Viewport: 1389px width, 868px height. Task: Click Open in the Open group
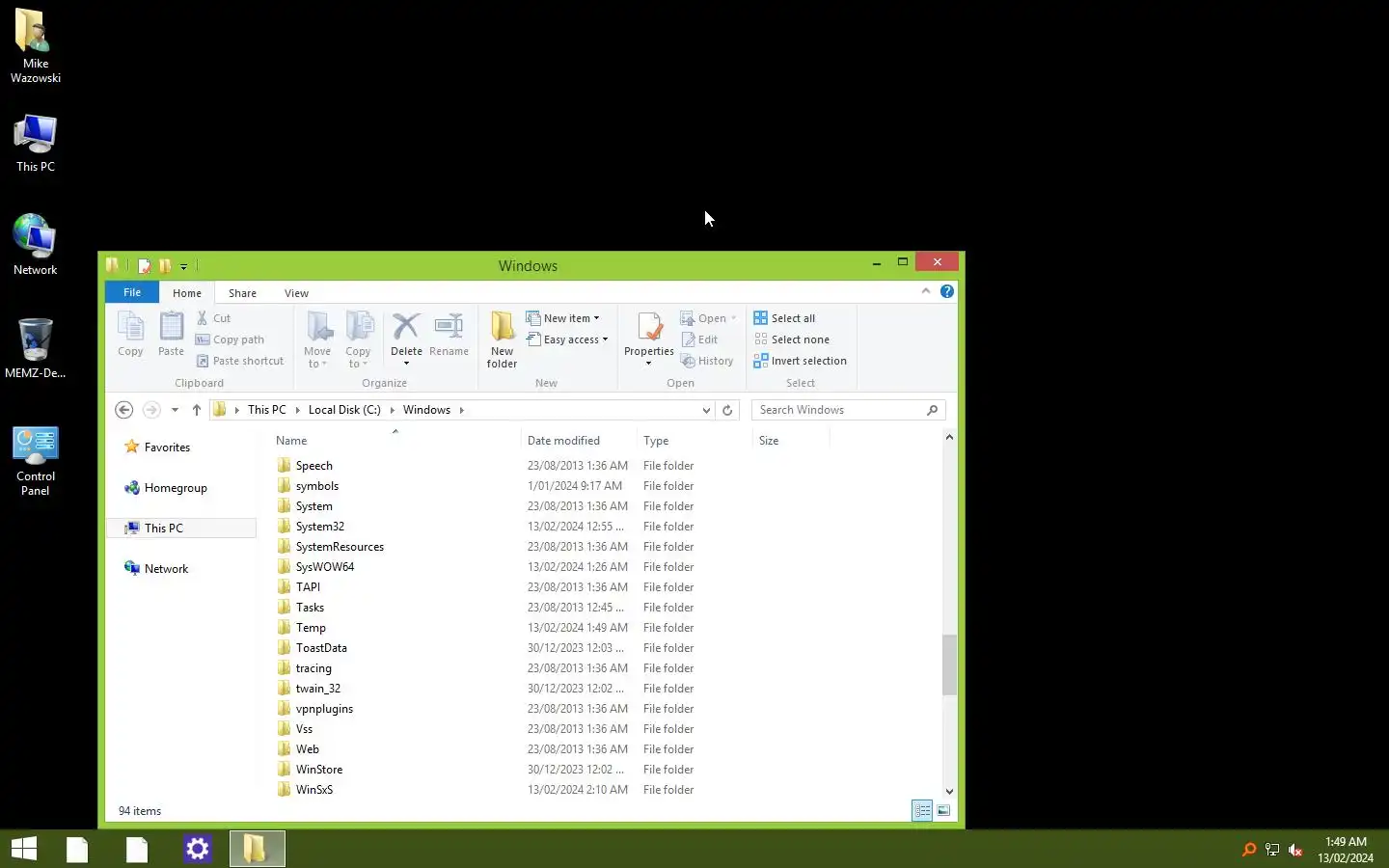pyautogui.click(x=709, y=318)
